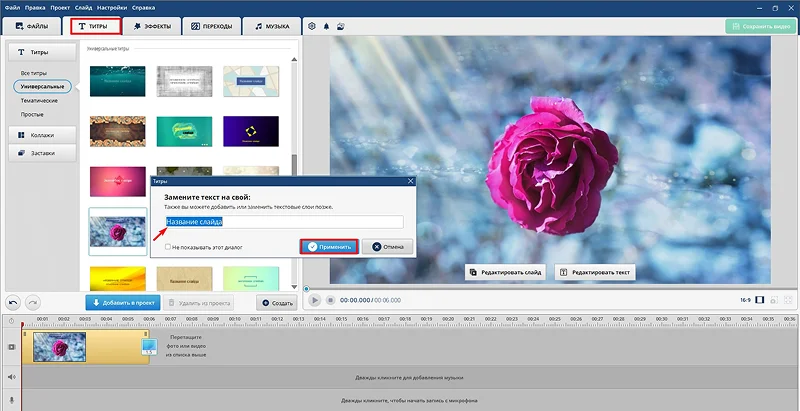Screen dimensions: 800x411
Task: Select the rose title template thumbnail in gallery
Action: point(117,232)
